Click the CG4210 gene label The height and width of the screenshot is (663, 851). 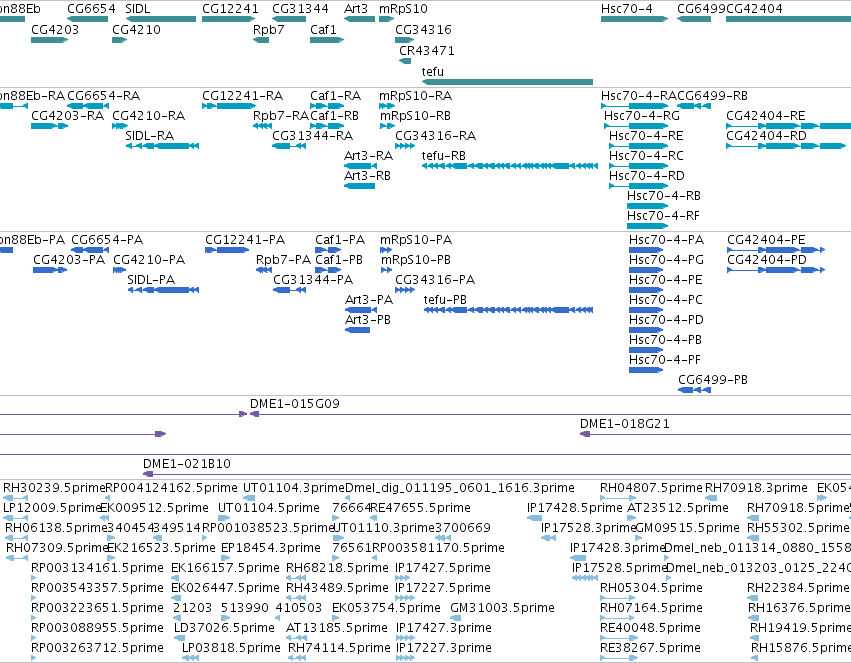(136, 29)
